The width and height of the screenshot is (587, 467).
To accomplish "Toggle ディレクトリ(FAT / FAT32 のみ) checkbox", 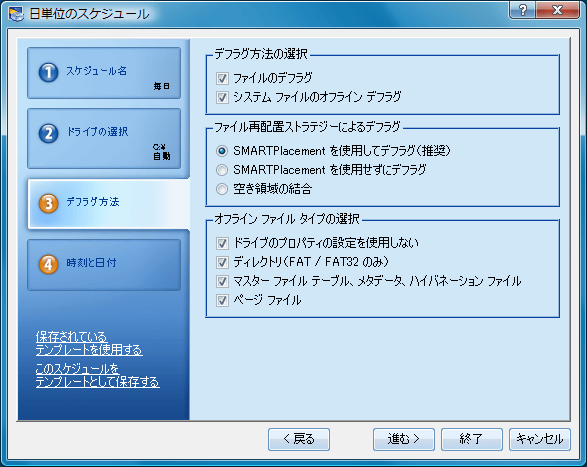I will 222,262.
